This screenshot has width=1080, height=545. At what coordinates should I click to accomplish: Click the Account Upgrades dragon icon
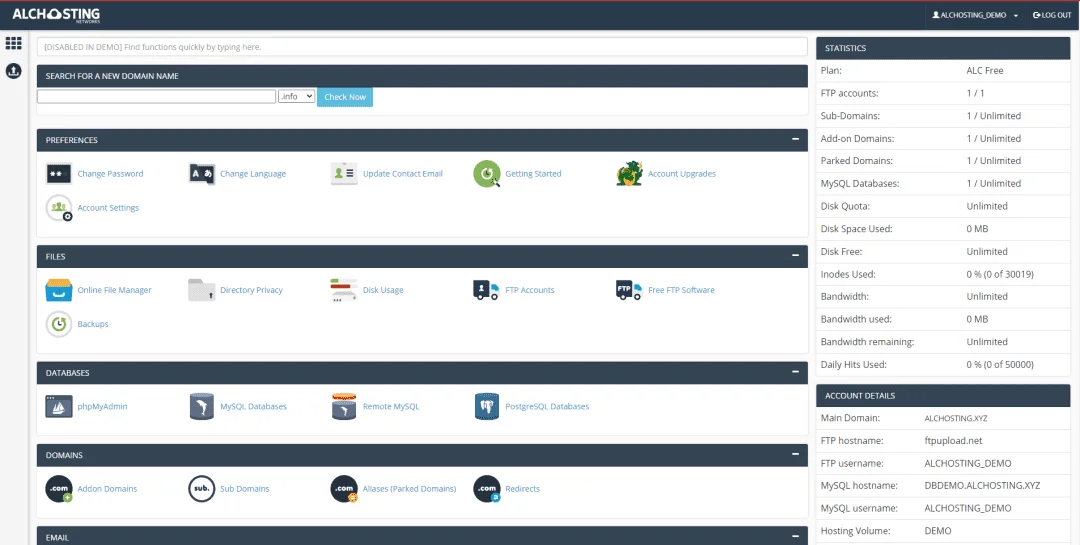630,174
